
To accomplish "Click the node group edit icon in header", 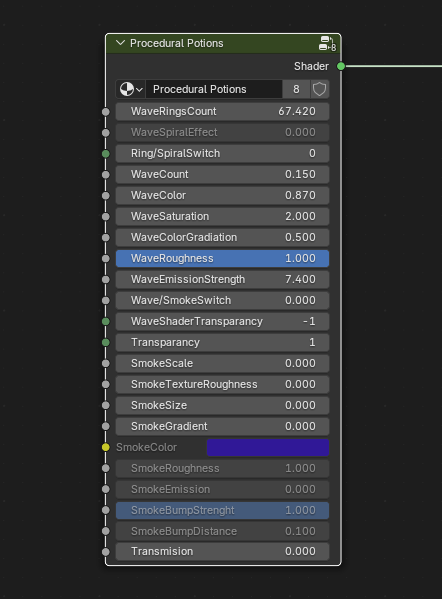I will click(x=327, y=43).
